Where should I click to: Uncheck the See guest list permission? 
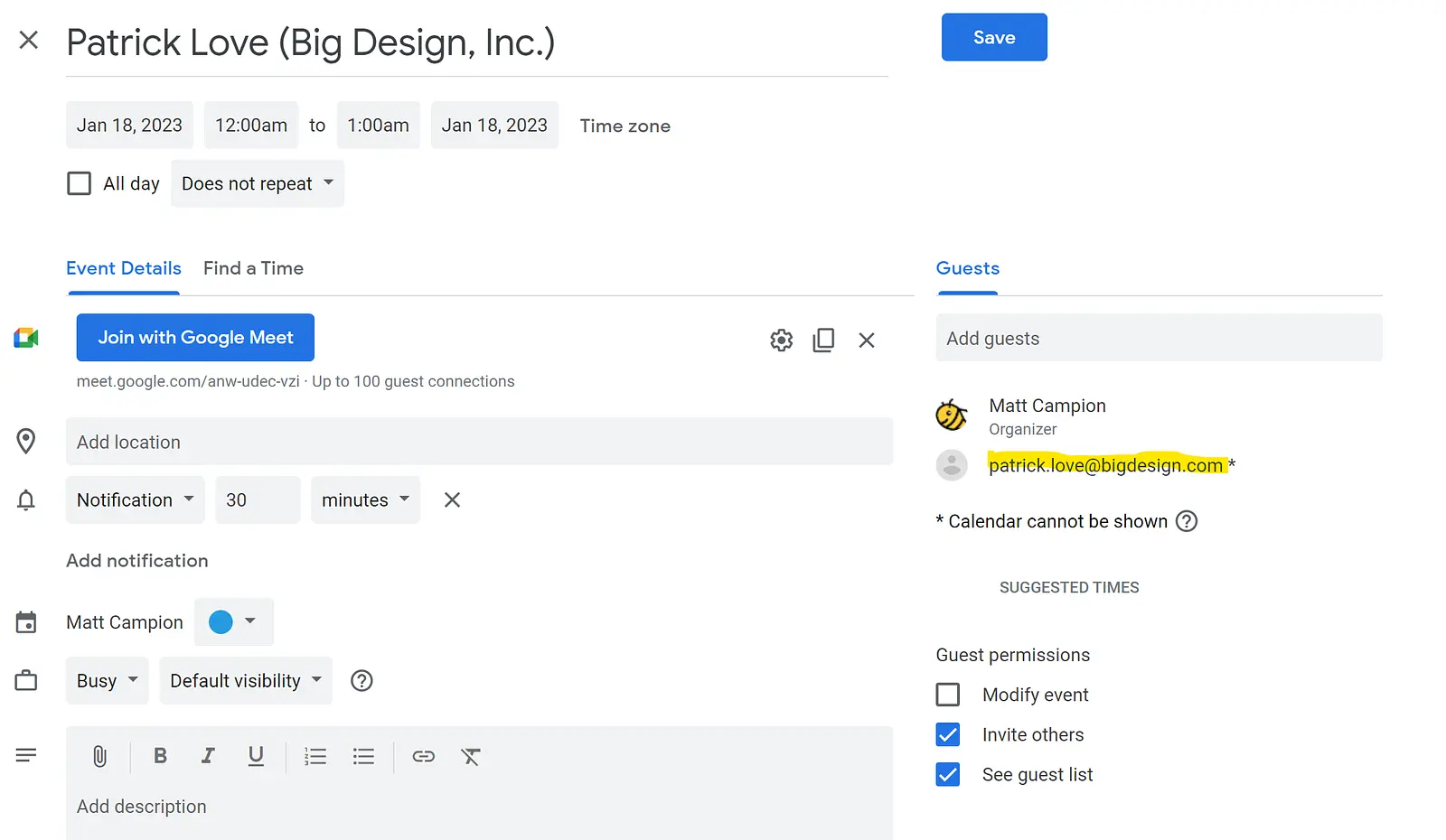click(948, 774)
